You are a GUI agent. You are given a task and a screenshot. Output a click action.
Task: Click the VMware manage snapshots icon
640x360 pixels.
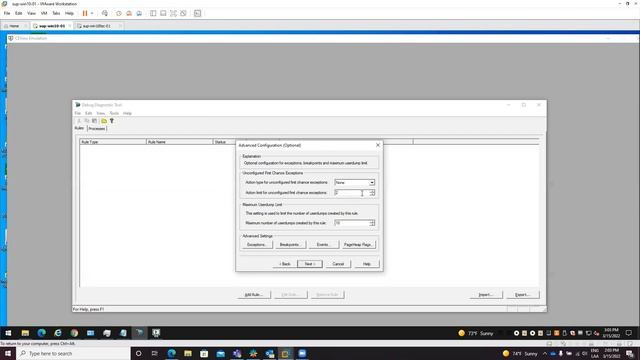coord(139,13)
